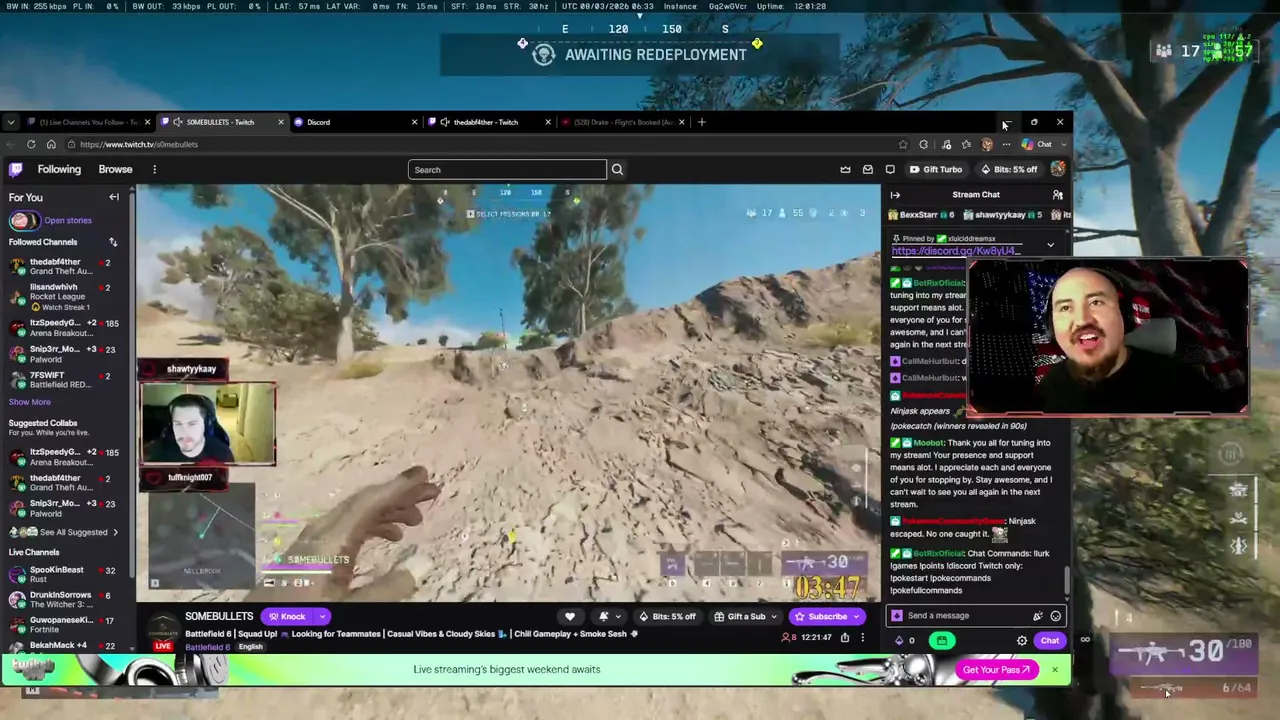The width and height of the screenshot is (1280, 720).
Task: Open the green channel points reward icon
Action: click(x=941, y=641)
